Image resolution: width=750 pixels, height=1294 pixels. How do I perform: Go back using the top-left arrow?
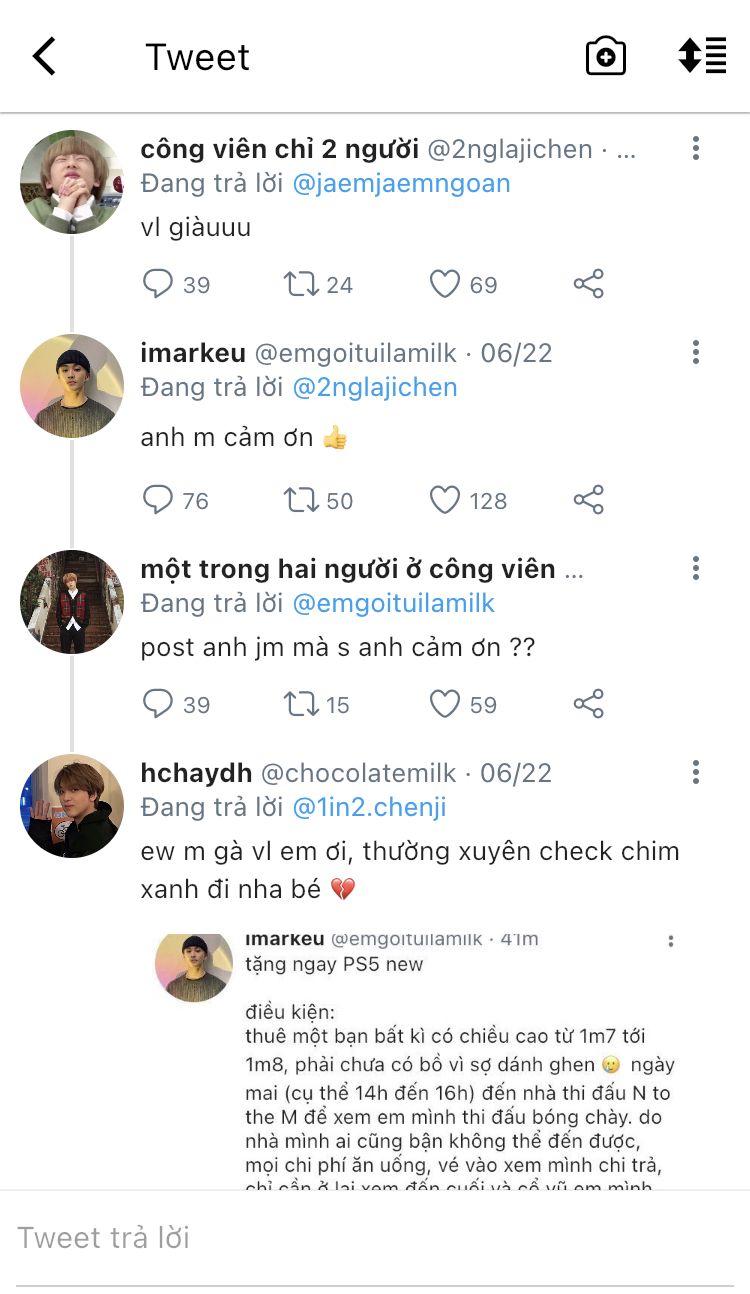(x=44, y=57)
